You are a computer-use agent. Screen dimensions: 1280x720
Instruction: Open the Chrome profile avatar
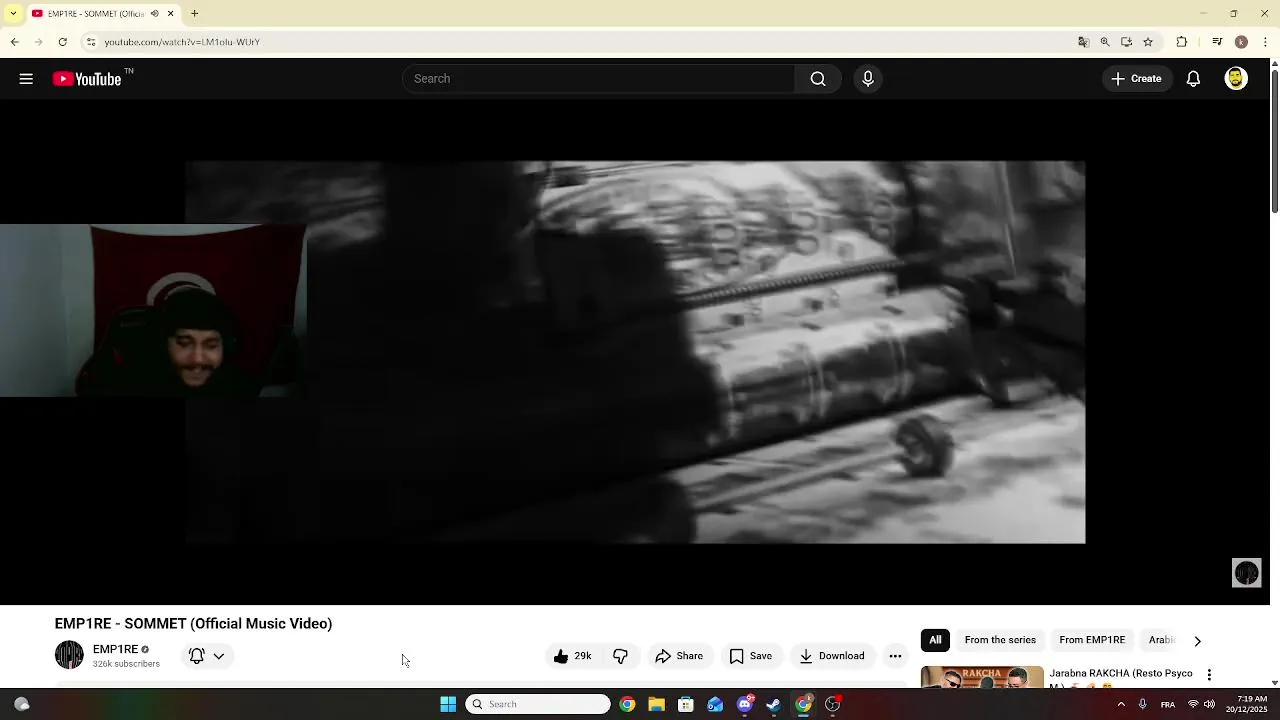pos(1241,42)
